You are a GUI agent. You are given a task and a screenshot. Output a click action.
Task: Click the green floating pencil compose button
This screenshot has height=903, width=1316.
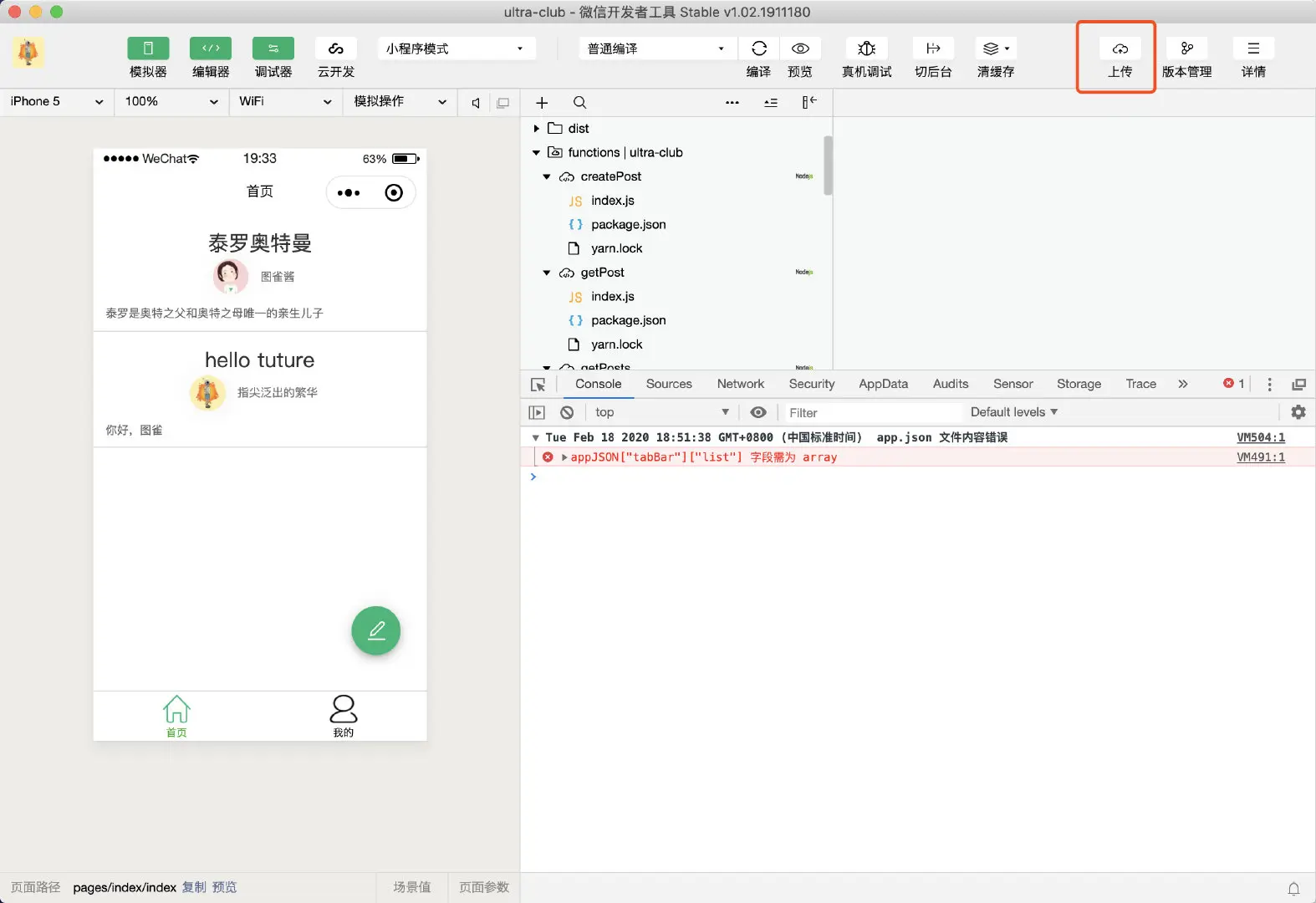point(376,630)
